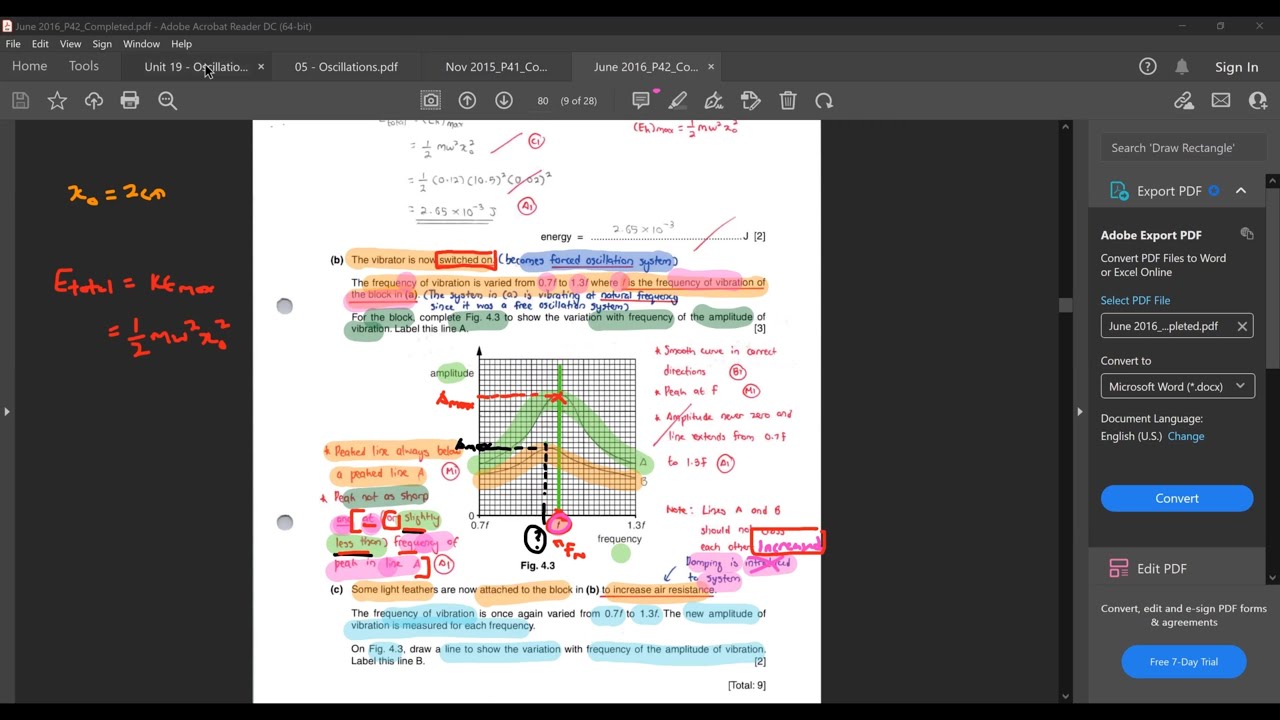The image size is (1280, 720).
Task: Collapse the right tools pane
Action: 1079,411
